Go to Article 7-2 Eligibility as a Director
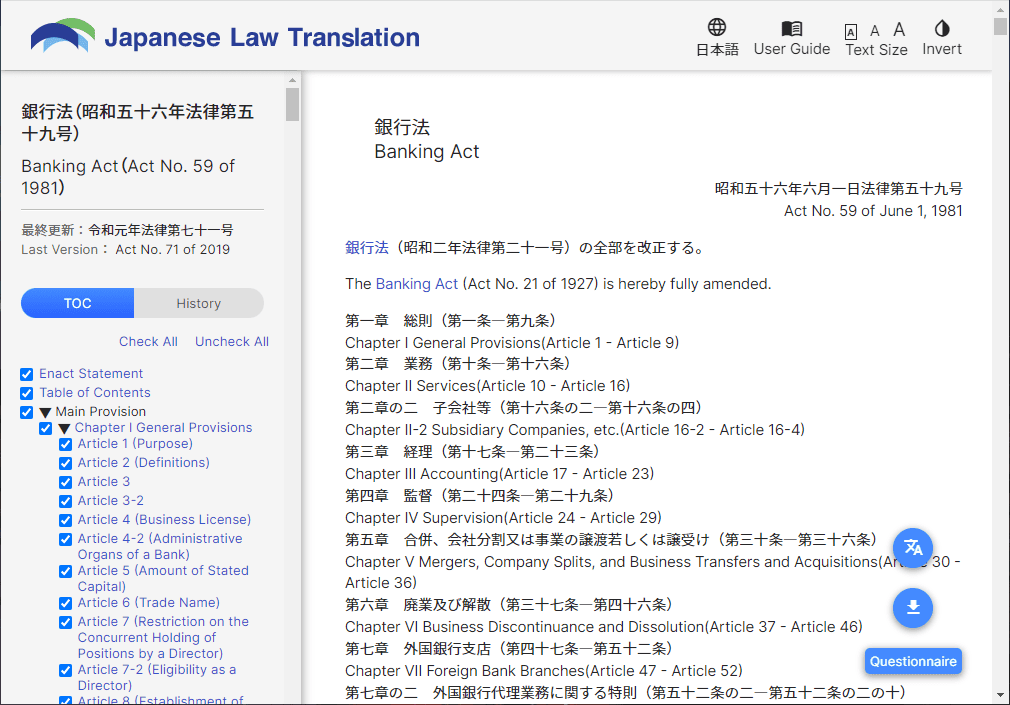 click(x=157, y=677)
